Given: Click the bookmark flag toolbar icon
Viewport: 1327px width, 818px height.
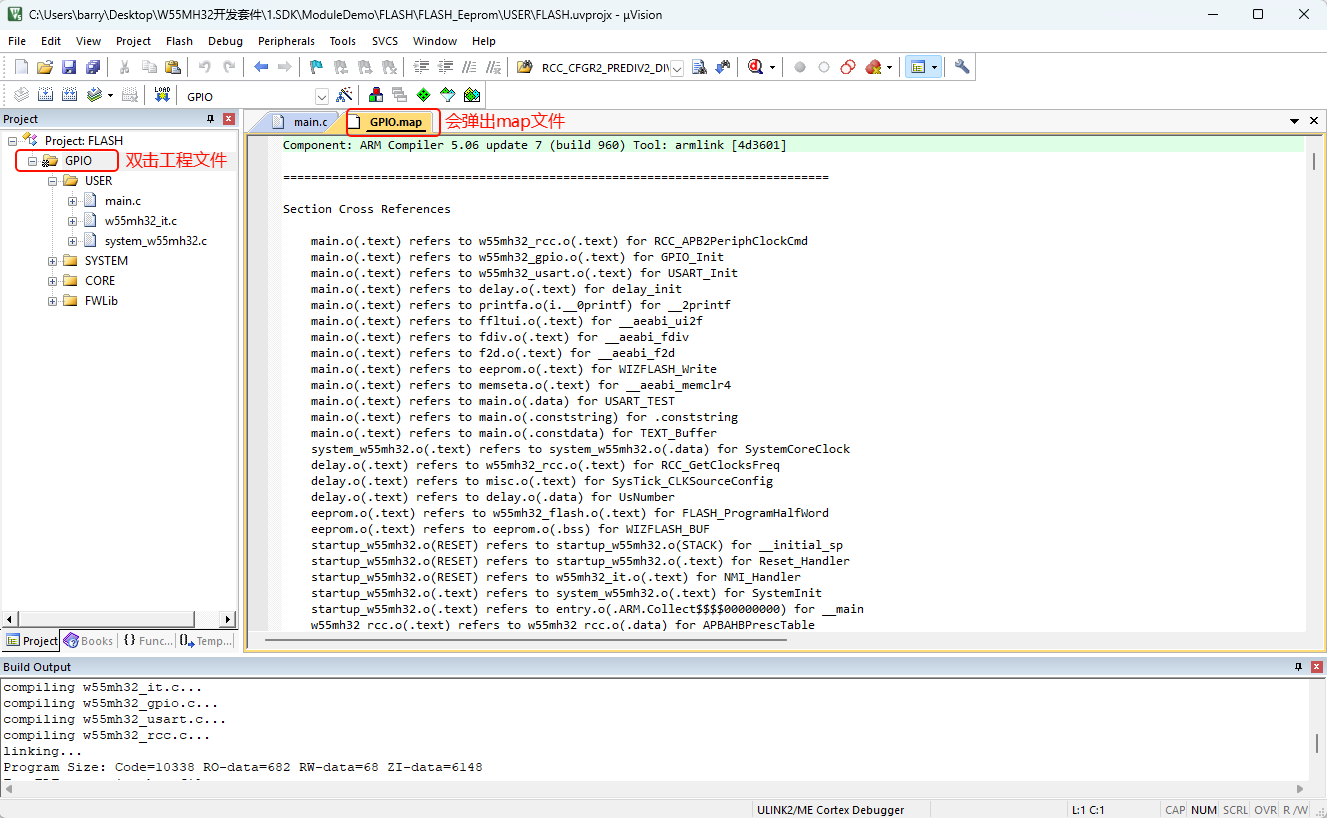Looking at the screenshot, I should pos(316,67).
